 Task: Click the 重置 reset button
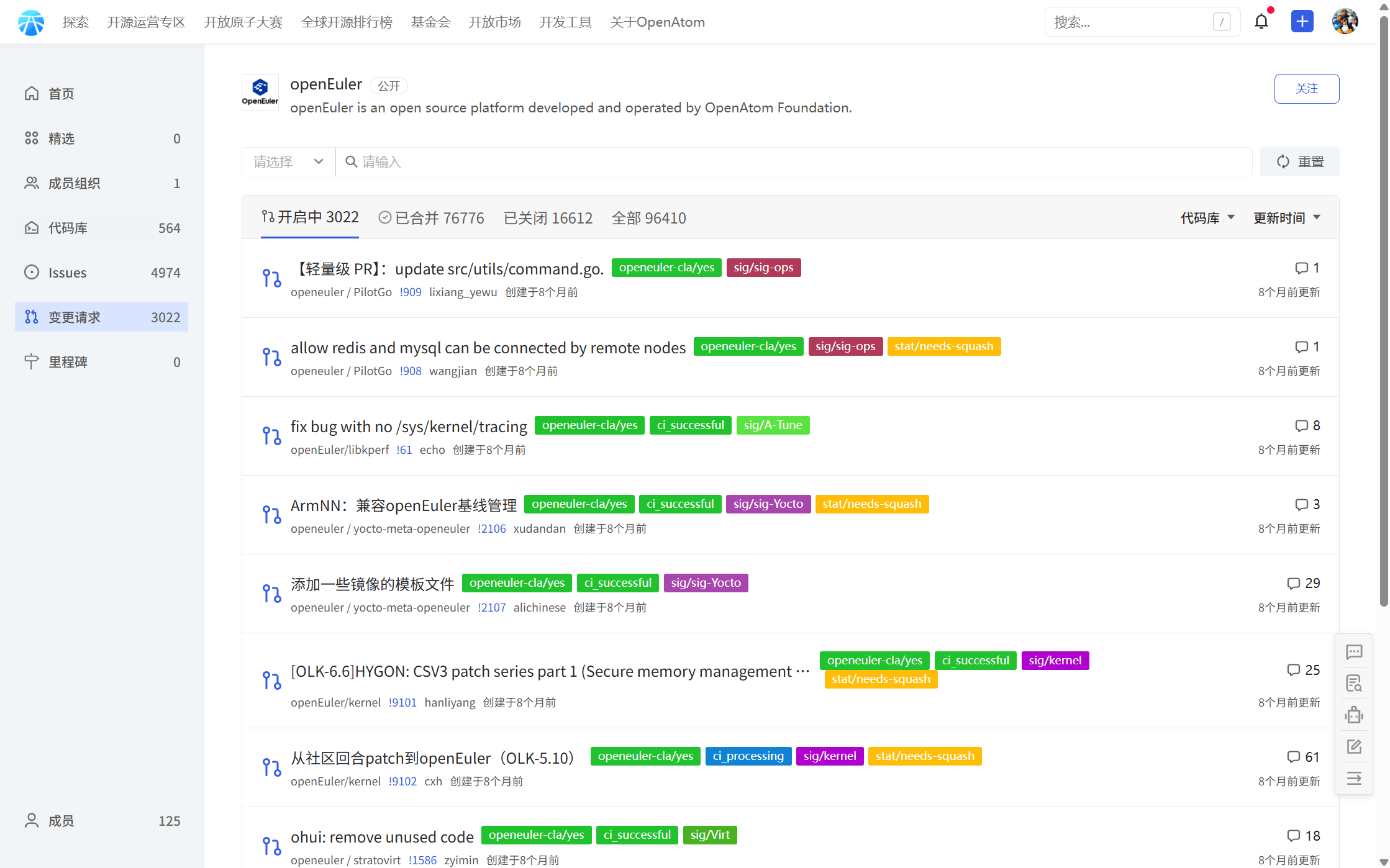coord(1299,161)
